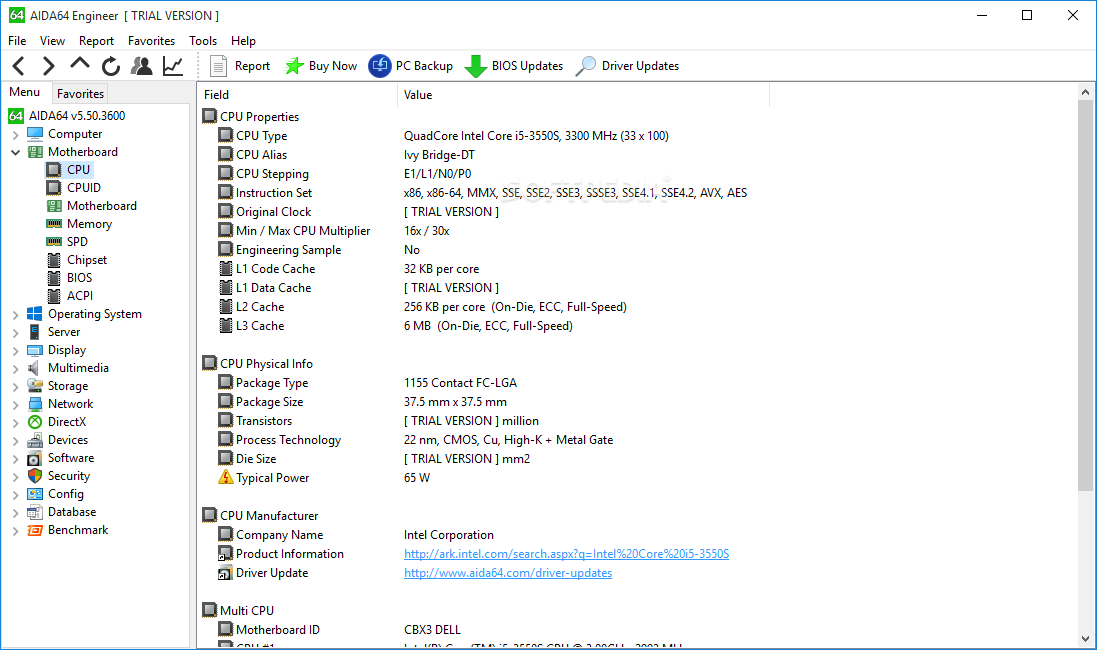1097x650 pixels.
Task: Sort by the Field column header
Action: 298,94
